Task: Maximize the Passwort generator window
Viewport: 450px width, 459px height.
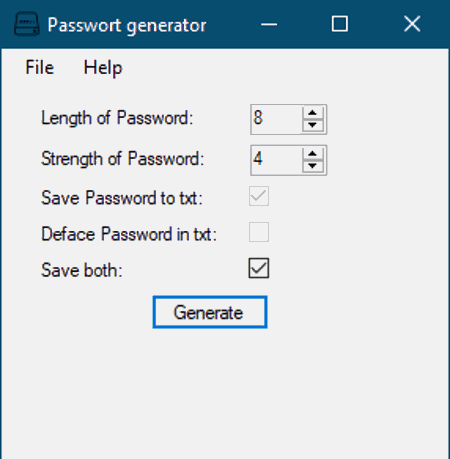Action: [x=340, y=24]
